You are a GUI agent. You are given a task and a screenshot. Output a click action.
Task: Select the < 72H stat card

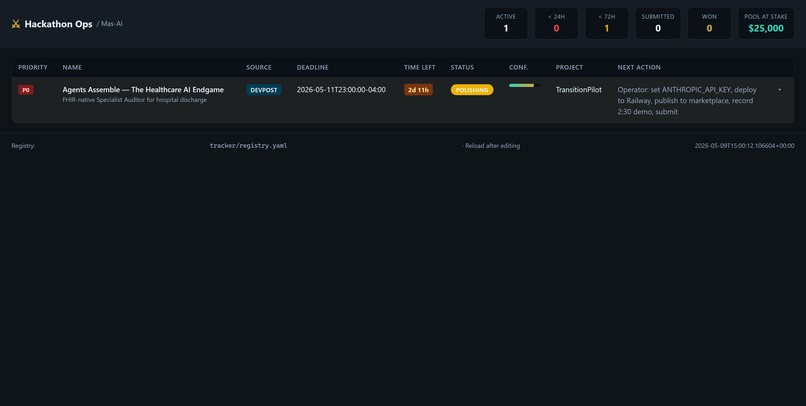click(607, 23)
